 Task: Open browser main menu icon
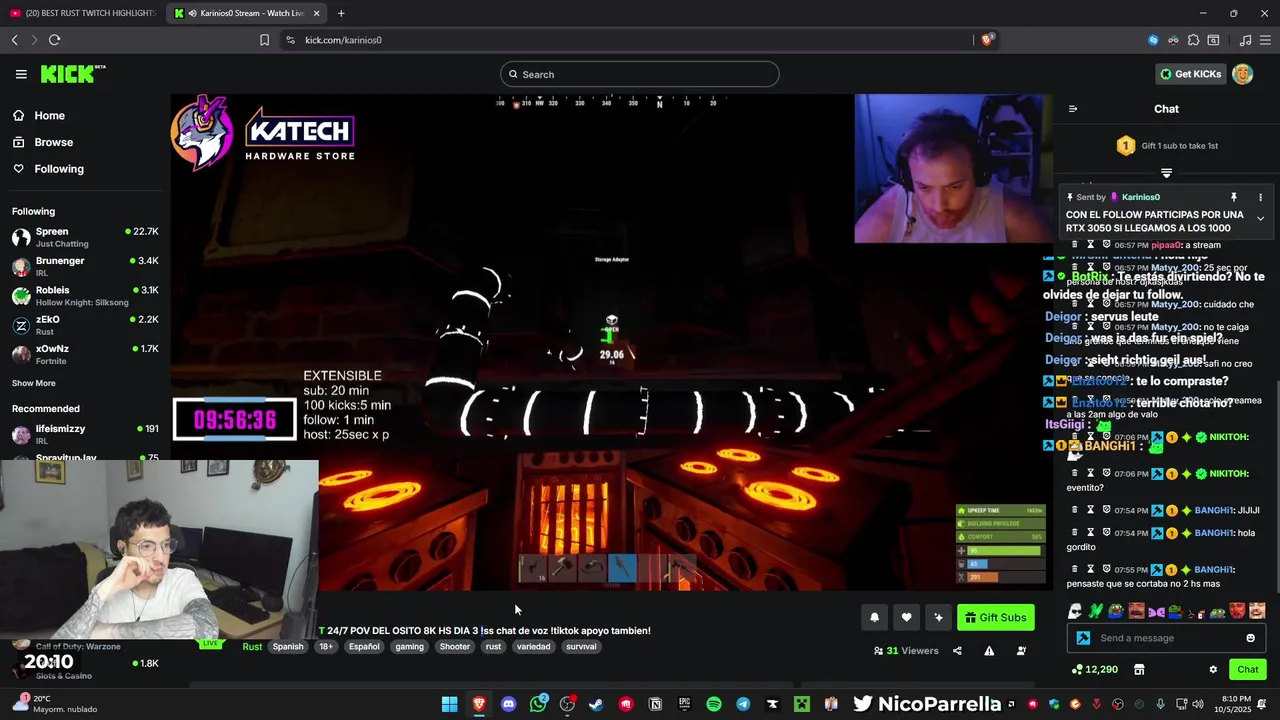1265,40
